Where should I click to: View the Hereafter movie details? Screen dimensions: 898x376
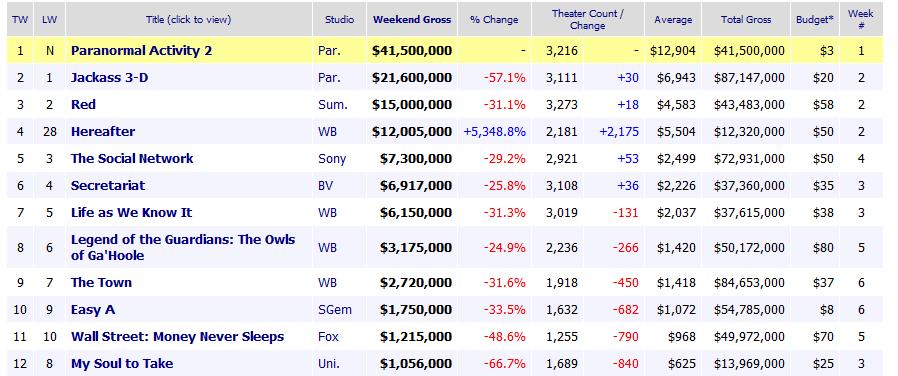[x=103, y=131]
